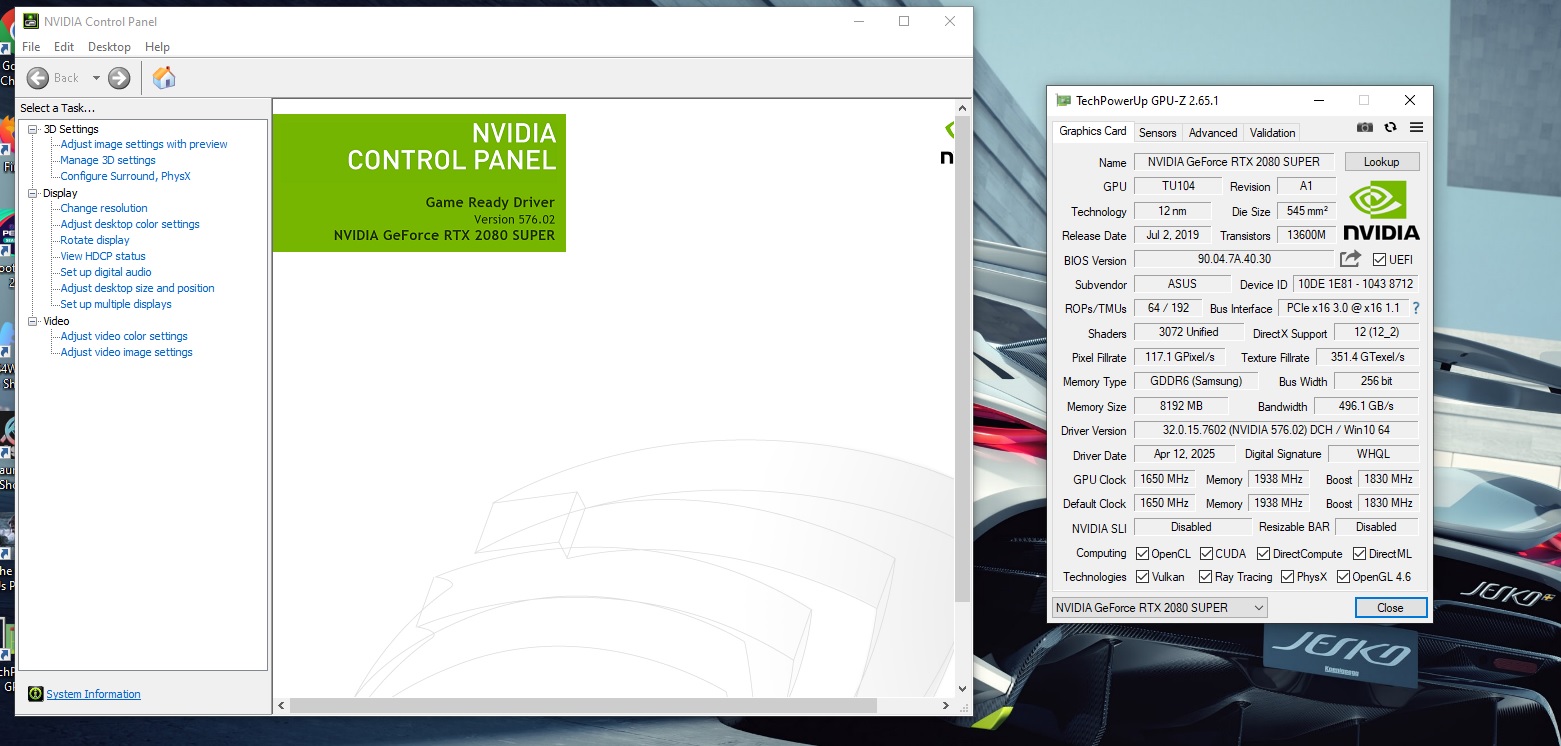Open Adjust video color settings

click(124, 336)
